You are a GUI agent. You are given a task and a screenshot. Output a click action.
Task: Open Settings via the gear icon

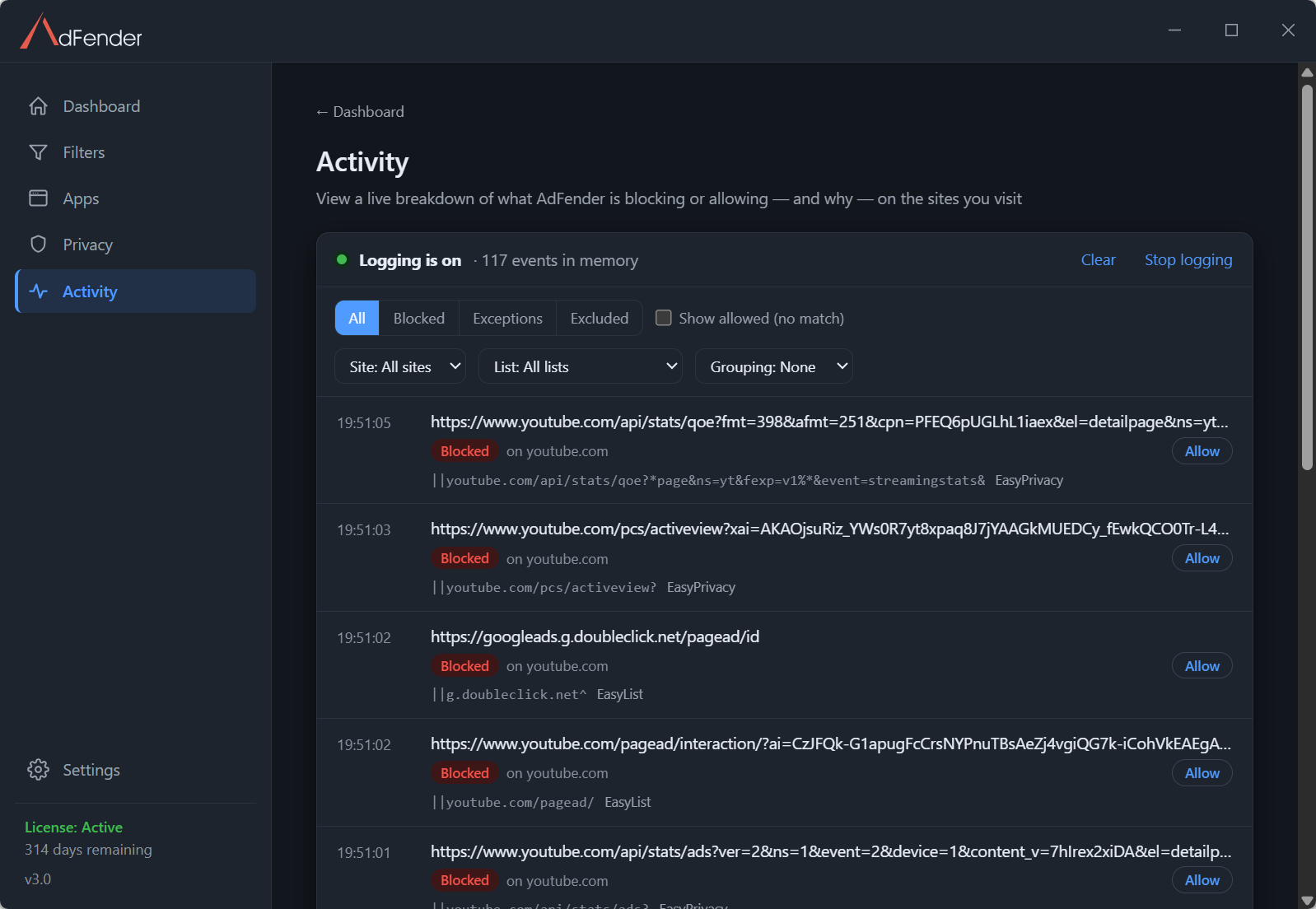coord(38,770)
